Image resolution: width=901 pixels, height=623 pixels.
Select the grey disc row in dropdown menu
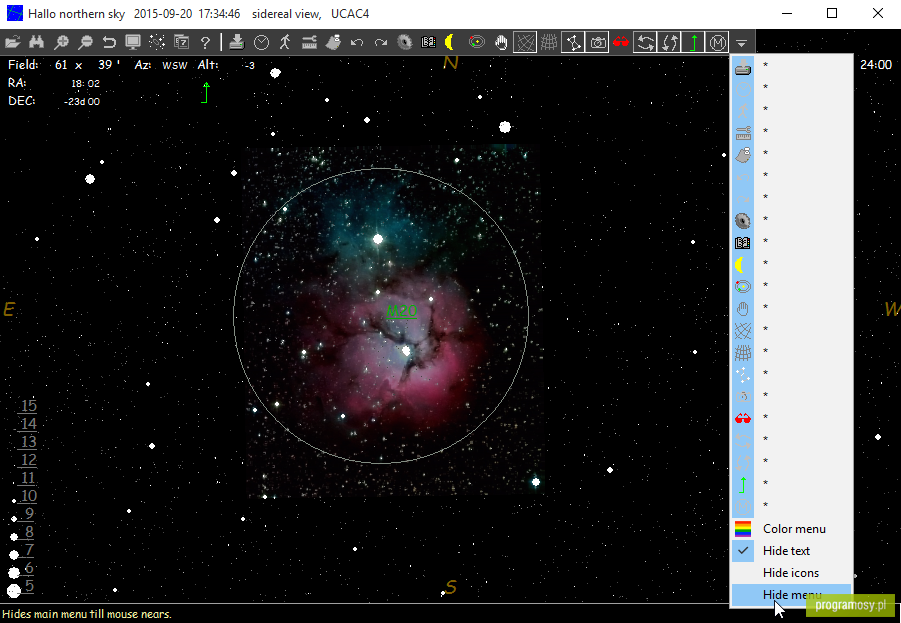pyautogui.click(x=792, y=221)
